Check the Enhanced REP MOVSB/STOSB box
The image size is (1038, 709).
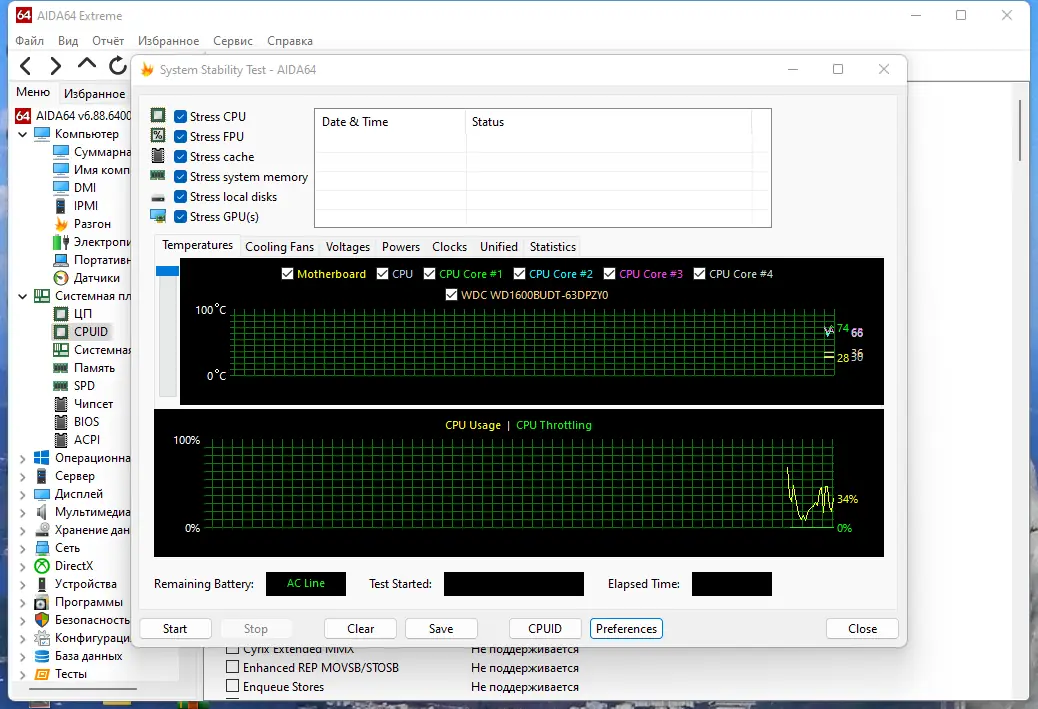(x=232, y=667)
